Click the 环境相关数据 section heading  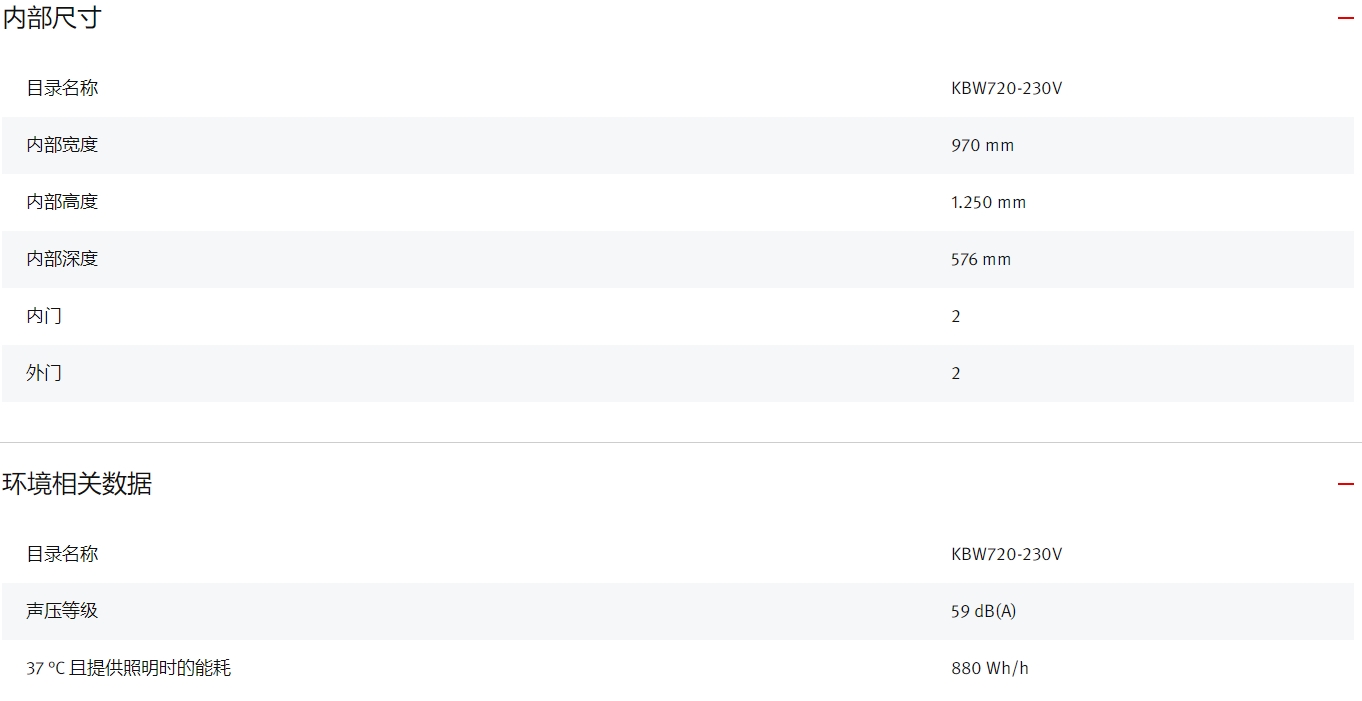[x=77, y=484]
